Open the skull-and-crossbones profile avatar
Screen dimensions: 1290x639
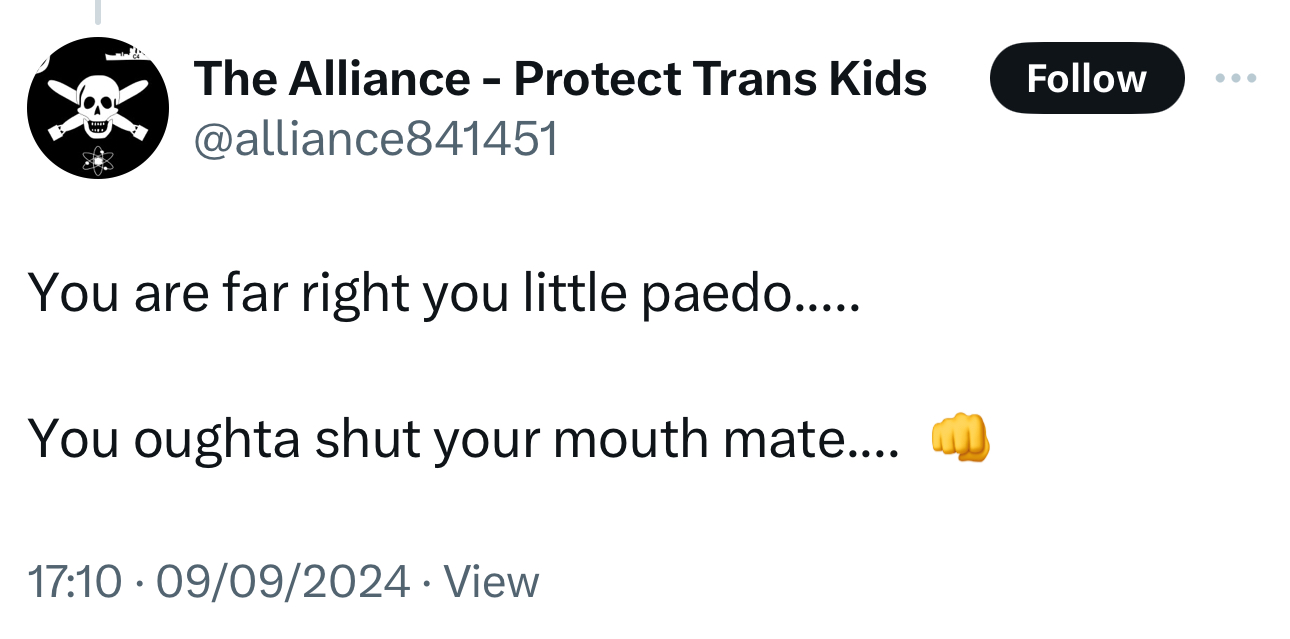click(x=97, y=108)
